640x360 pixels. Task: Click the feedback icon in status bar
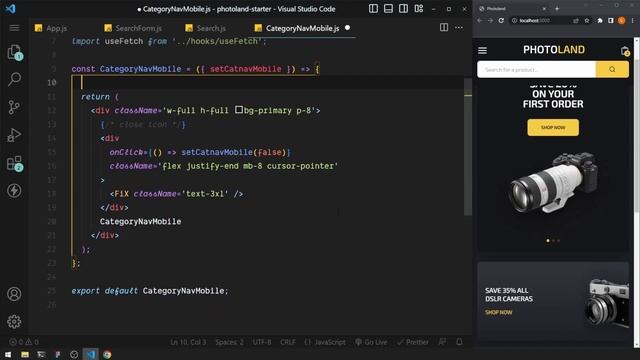[x=442, y=342]
